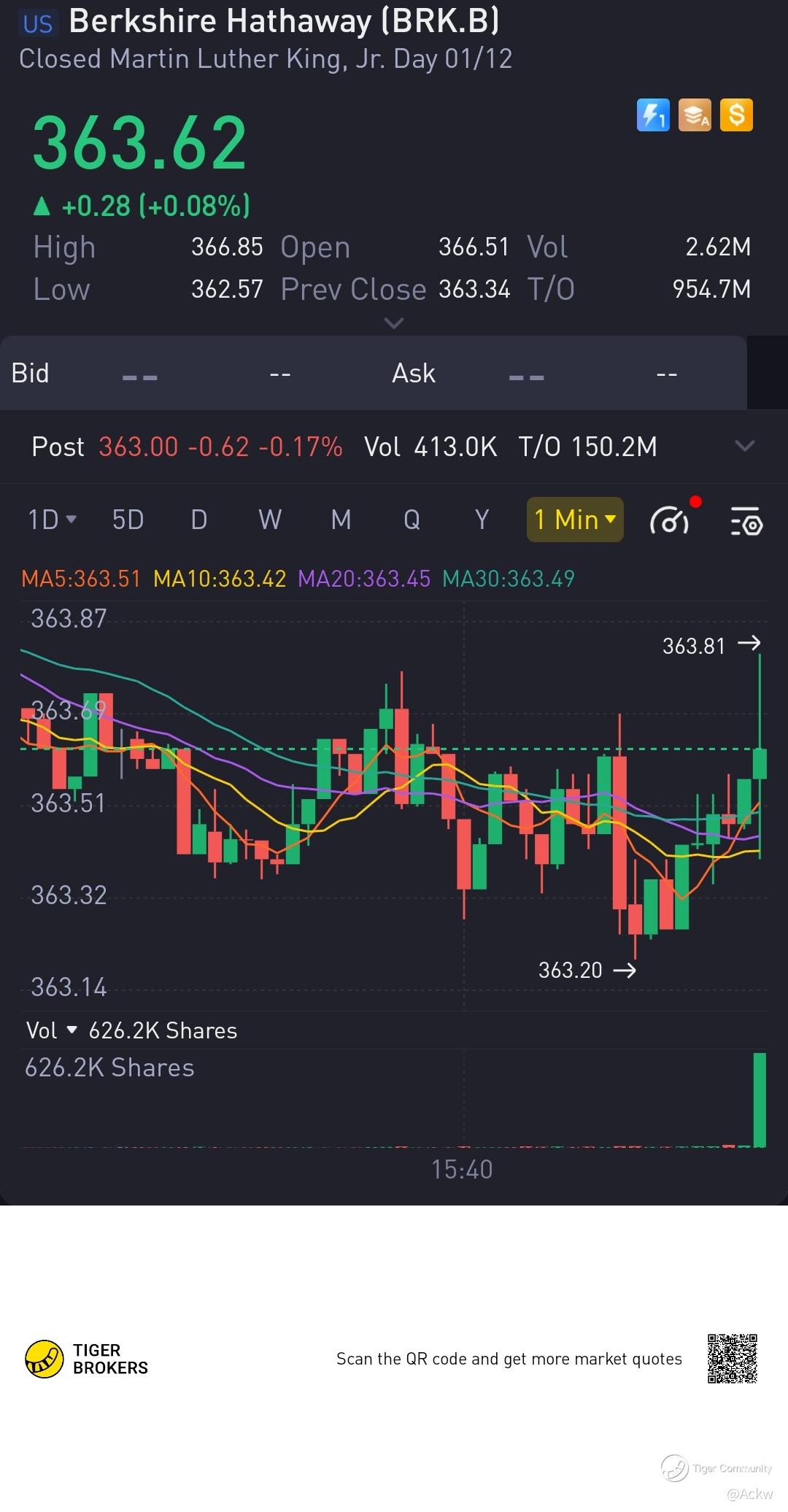Viewport: 788px width, 1512px height.
Task: Tap the 363.81 high marker on chart
Action: [x=711, y=645]
